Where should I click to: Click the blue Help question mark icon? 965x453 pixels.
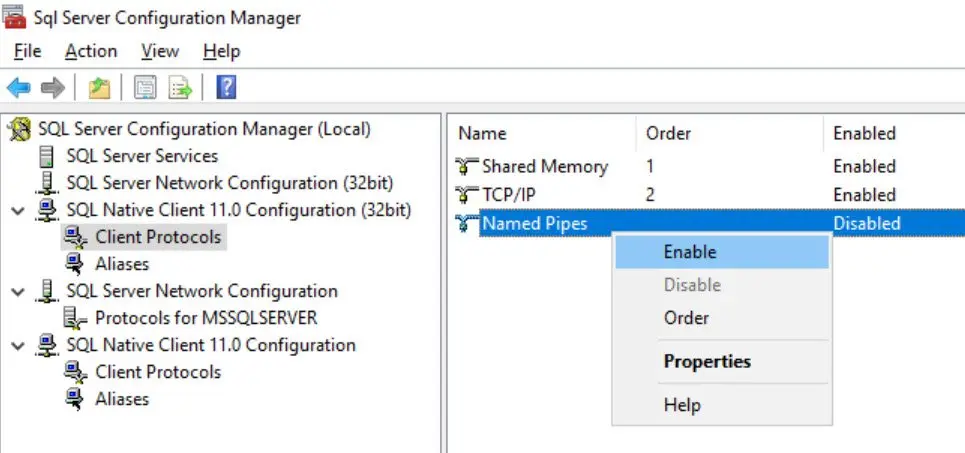click(226, 87)
